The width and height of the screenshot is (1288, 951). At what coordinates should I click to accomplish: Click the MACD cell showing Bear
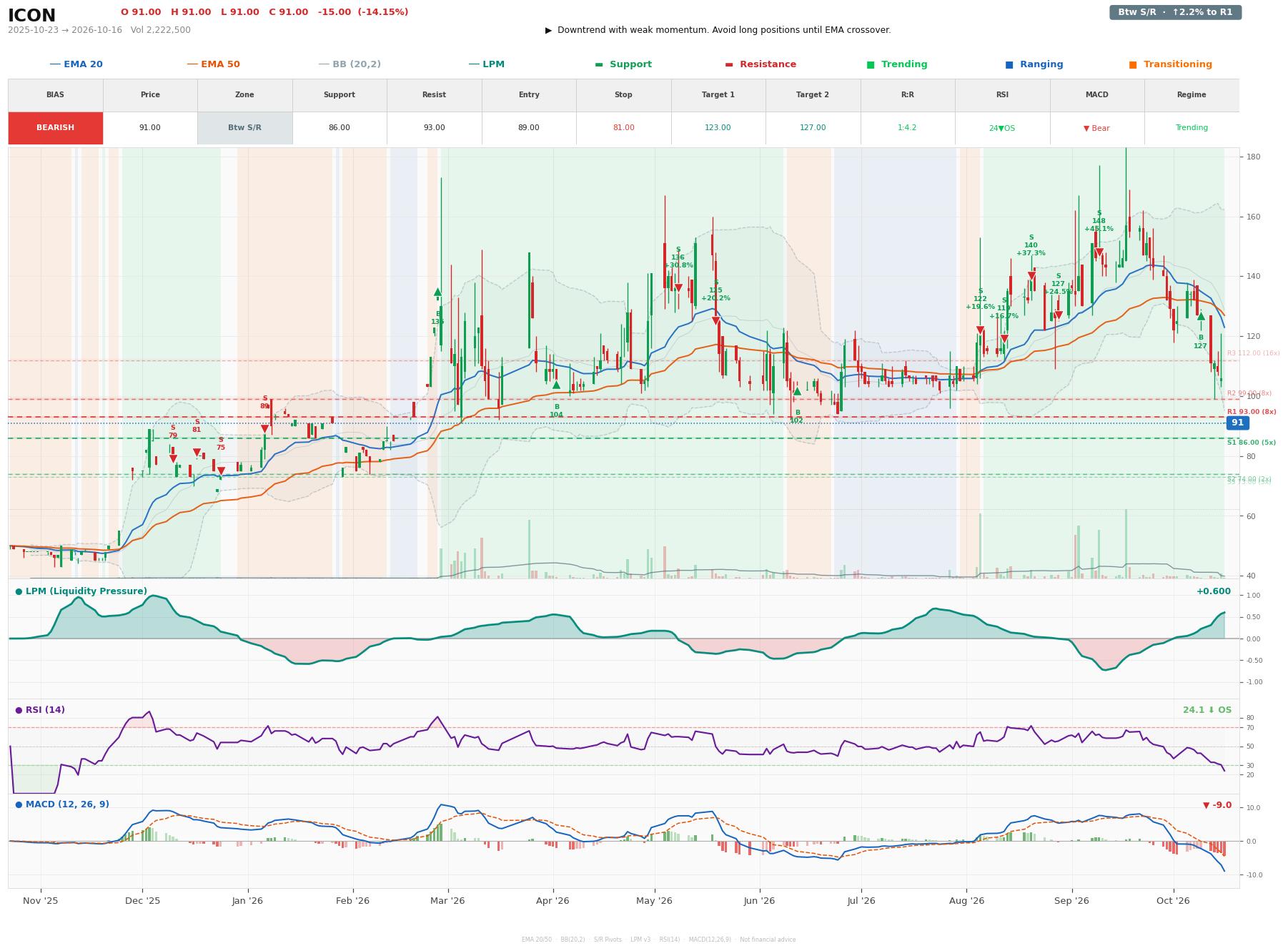(1096, 129)
